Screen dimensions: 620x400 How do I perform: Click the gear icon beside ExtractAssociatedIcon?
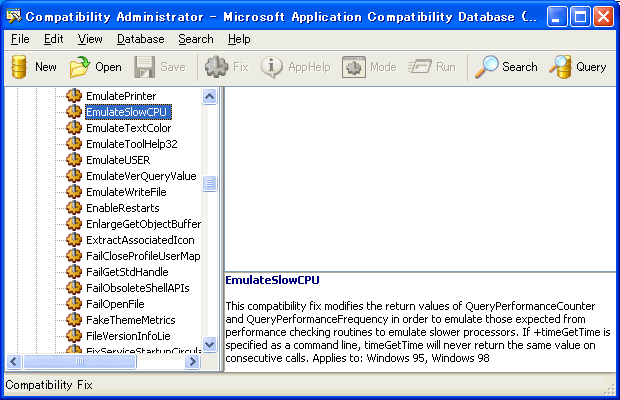(x=74, y=240)
